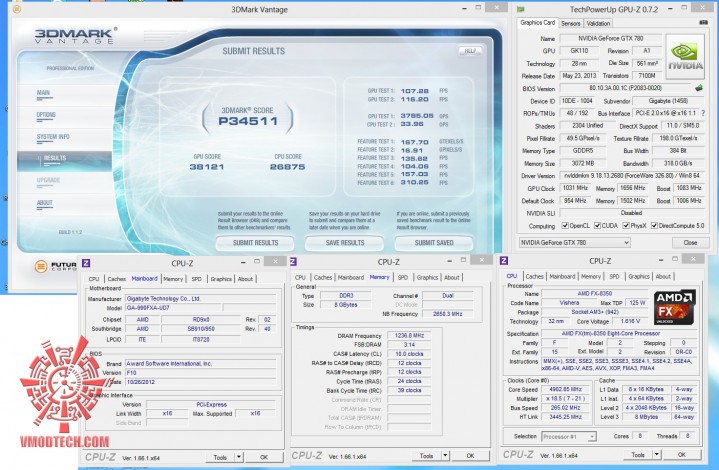Open Upgrade in 3DMark sidebar
This screenshot has width=719, height=470.
tap(48, 180)
